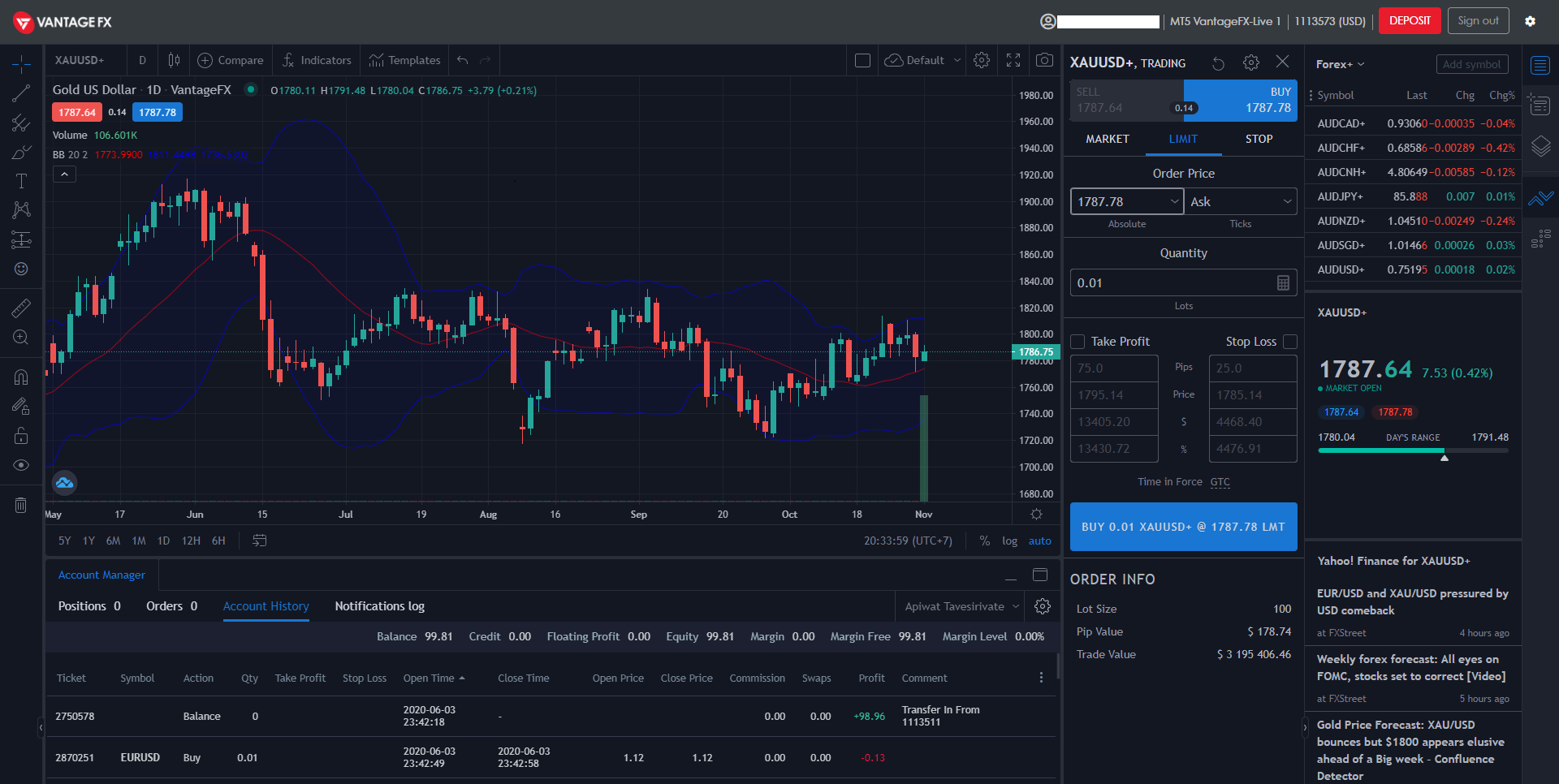Image resolution: width=1559 pixels, height=784 pixels.
Task: Select the ruler measure tool
Action: [x=21, y=308]
